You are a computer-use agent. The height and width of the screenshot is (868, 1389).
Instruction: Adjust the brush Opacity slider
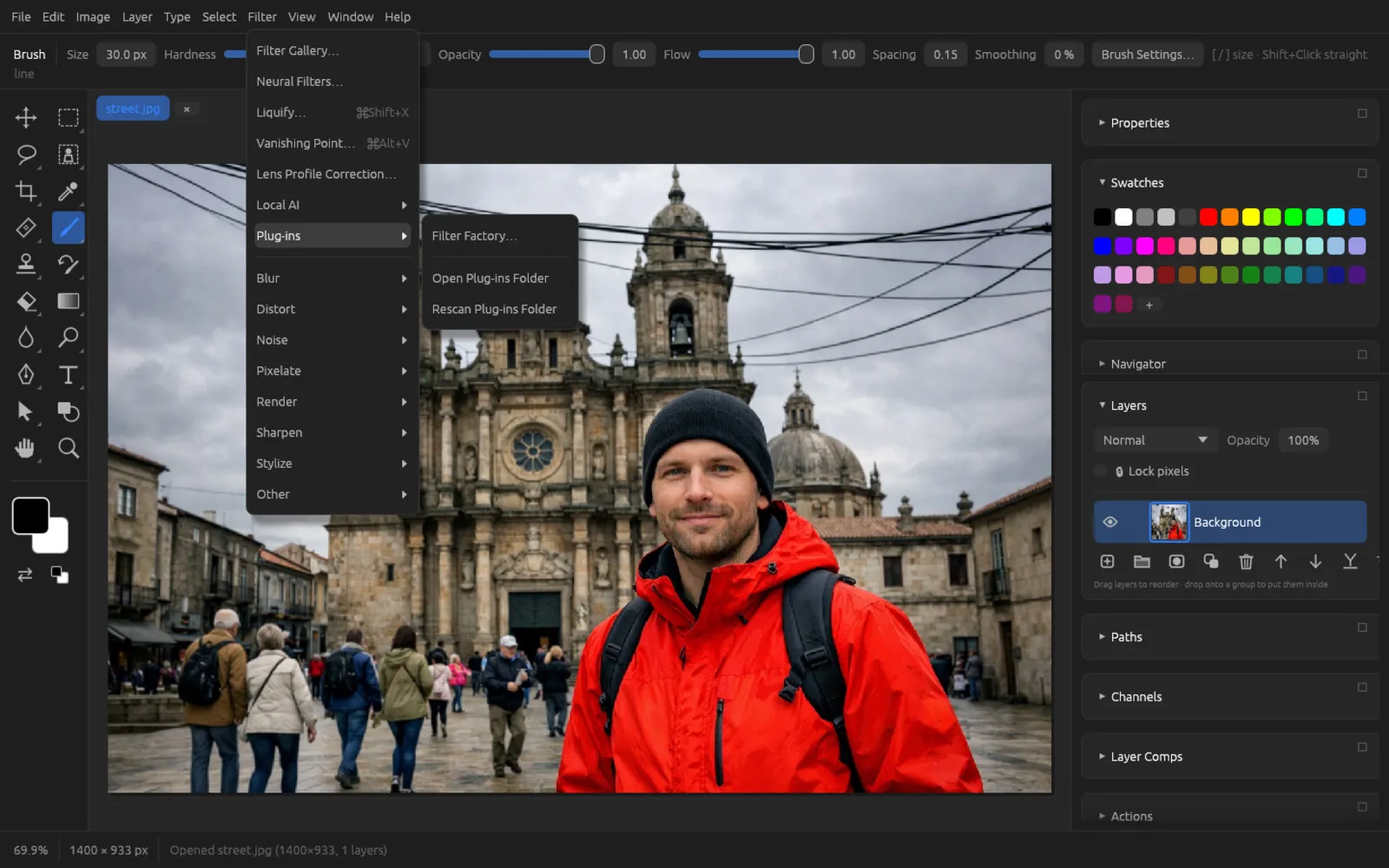pos(547,55)
